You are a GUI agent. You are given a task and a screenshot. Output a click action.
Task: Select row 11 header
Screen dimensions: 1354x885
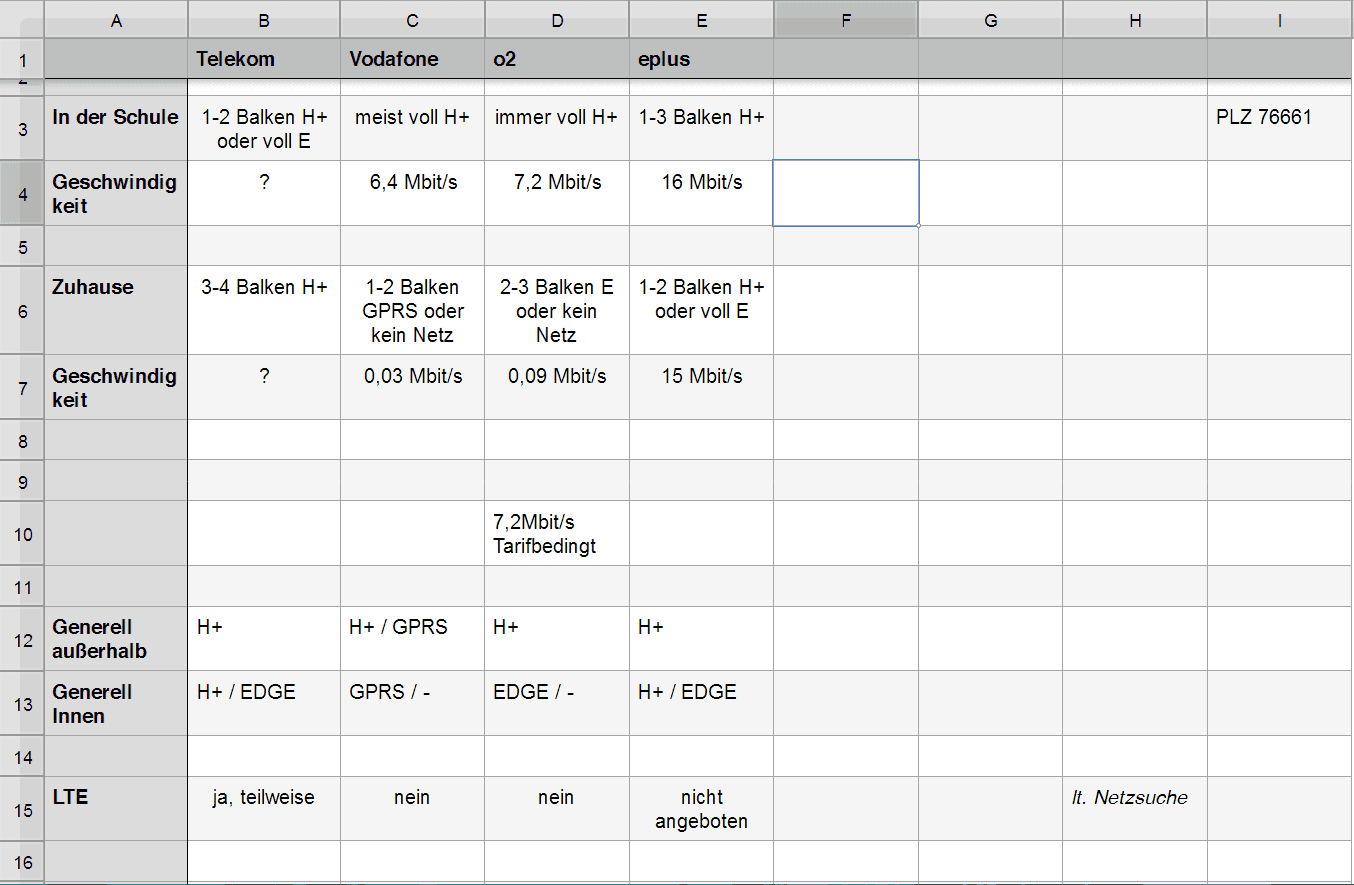22,586
